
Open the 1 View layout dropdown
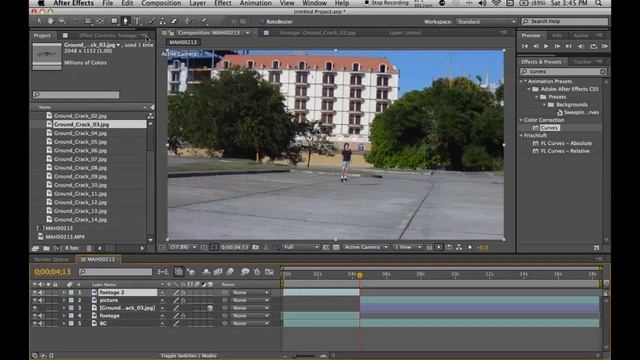(408, 247)
